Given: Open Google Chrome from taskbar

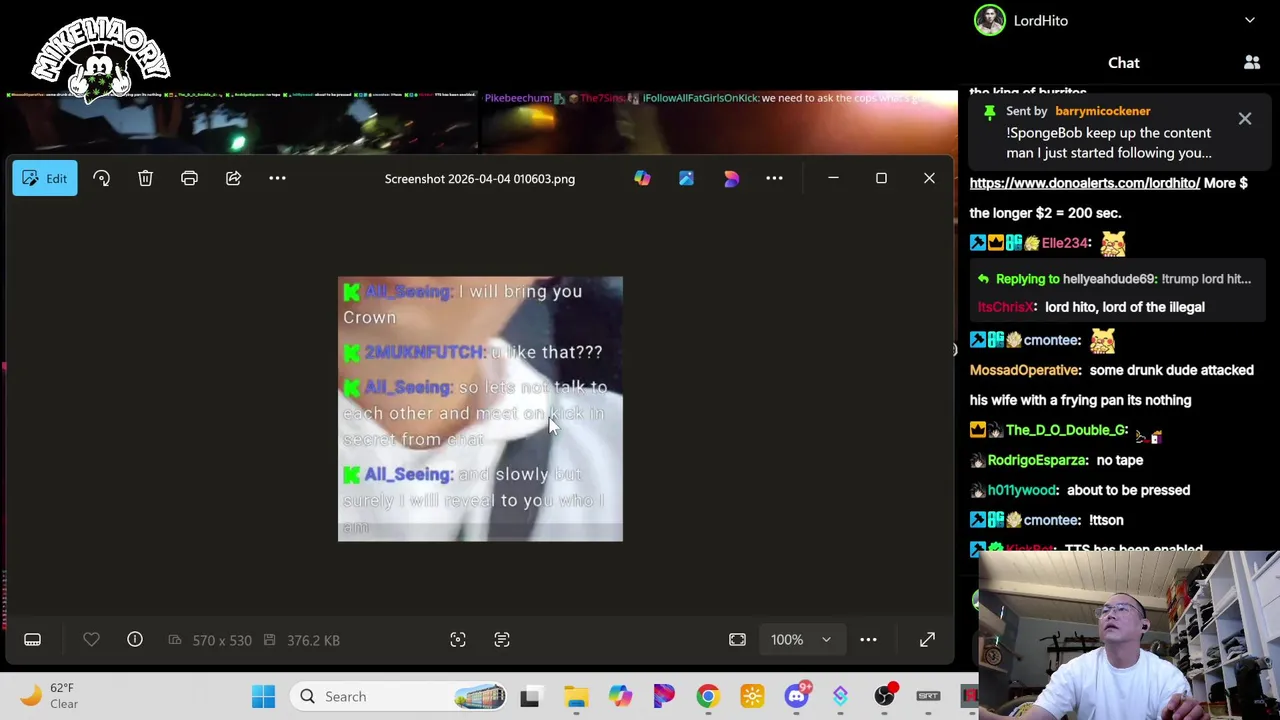Looking at the screenshot, I should [708, 696].
